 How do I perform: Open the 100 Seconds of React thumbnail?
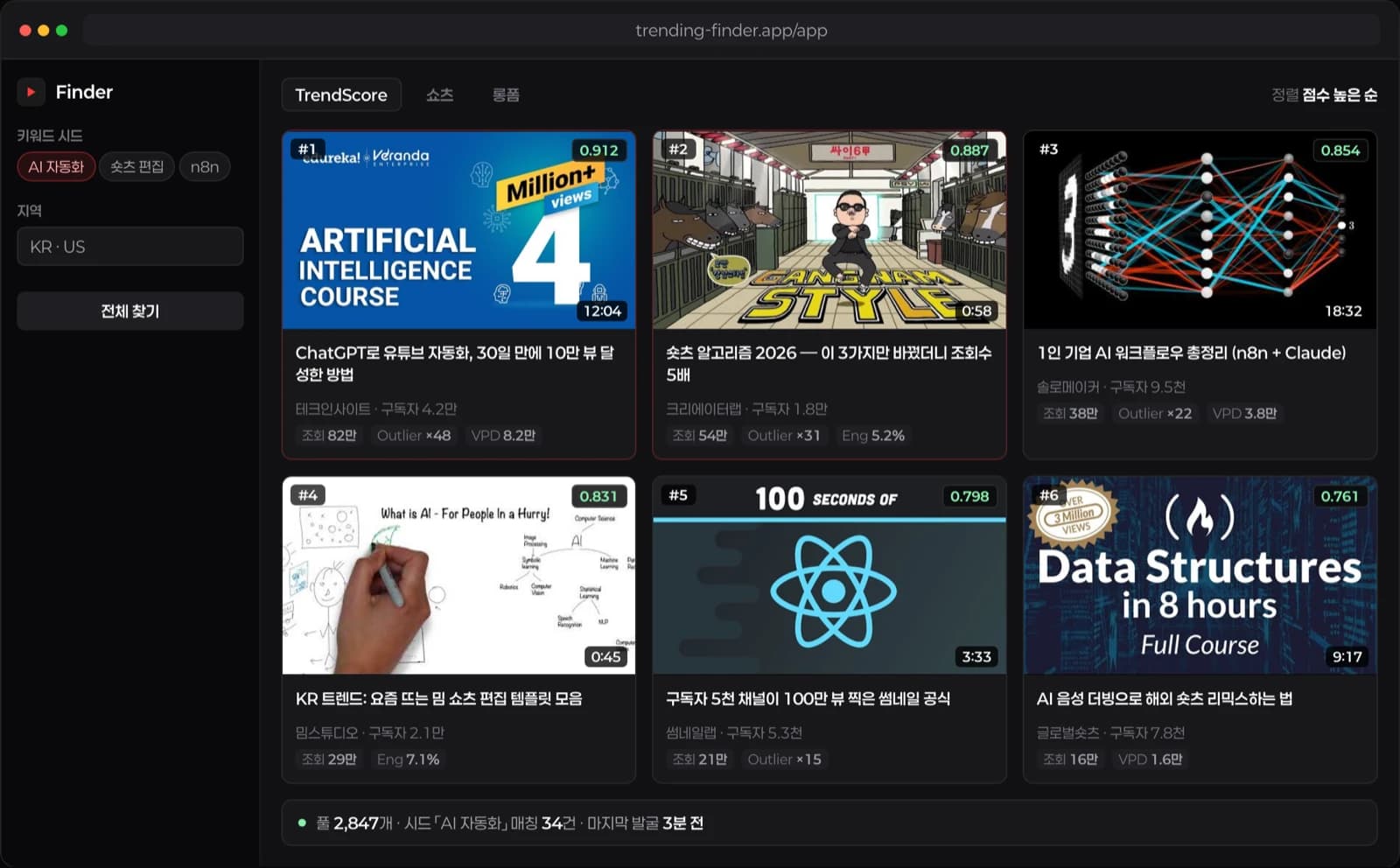click(x=829, y=576)
